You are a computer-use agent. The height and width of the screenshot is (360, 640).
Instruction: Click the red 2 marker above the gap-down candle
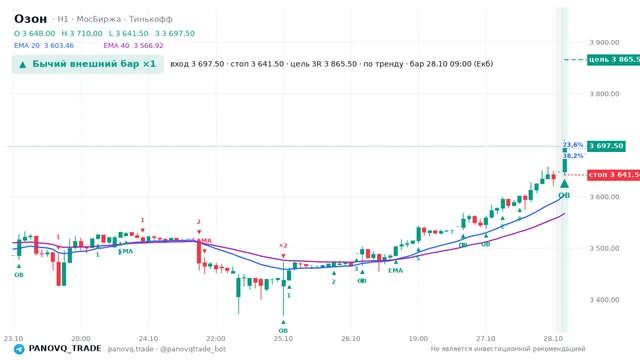[199, 222]
